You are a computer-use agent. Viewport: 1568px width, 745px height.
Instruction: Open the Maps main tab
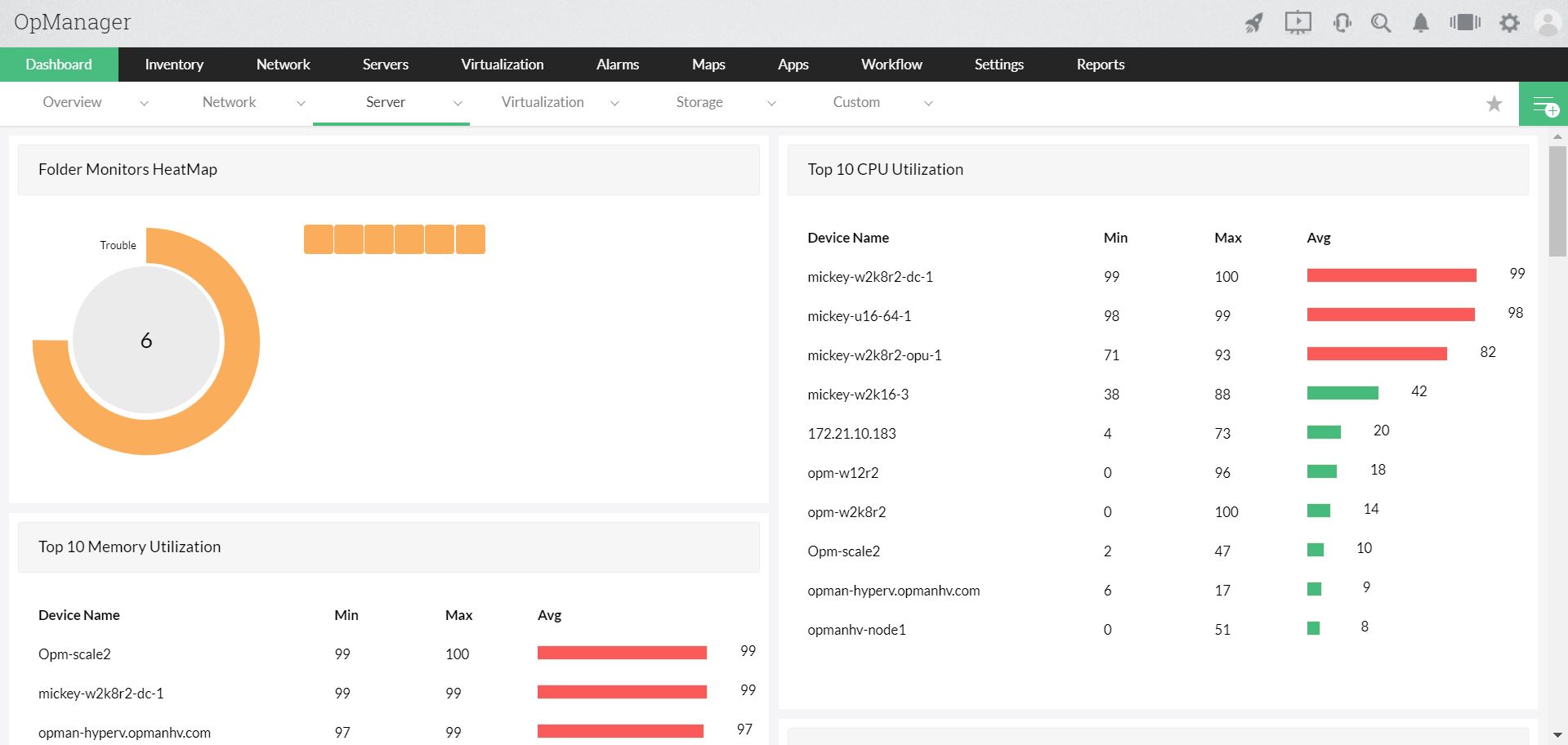pyautogui.click(x=708, y=65)
